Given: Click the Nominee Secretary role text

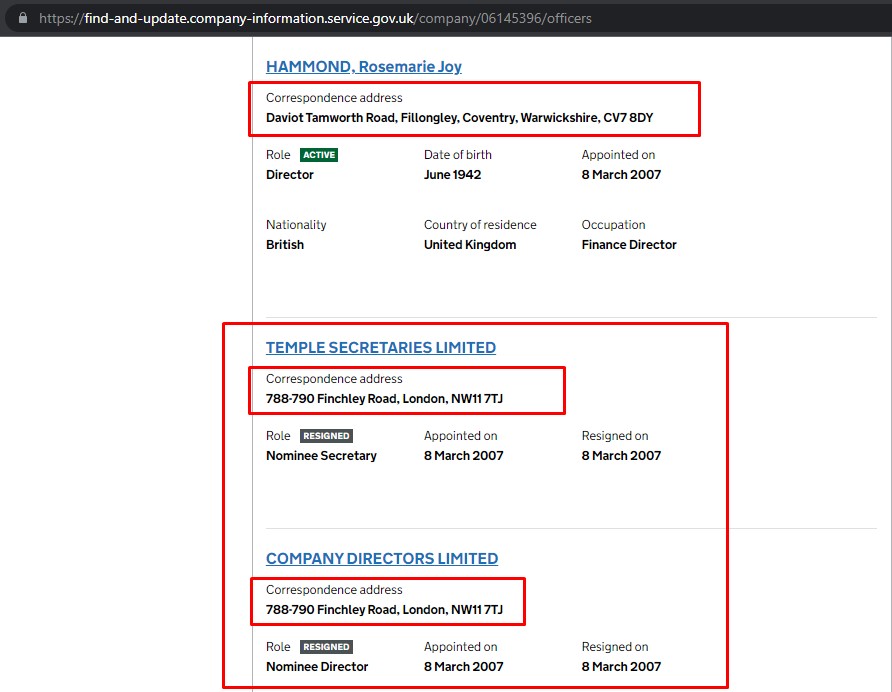Looking at the screenshot, I should pos(321,456).
